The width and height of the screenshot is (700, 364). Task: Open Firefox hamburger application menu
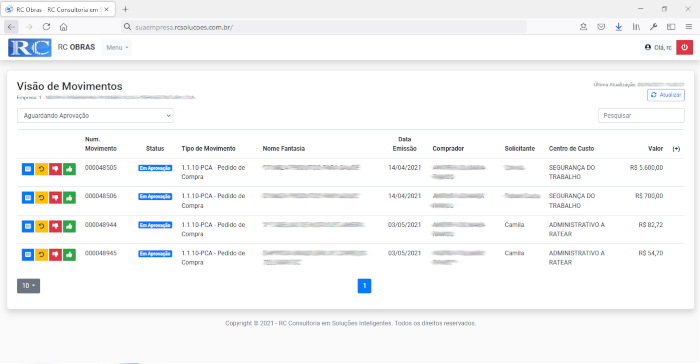coord(689,27)
